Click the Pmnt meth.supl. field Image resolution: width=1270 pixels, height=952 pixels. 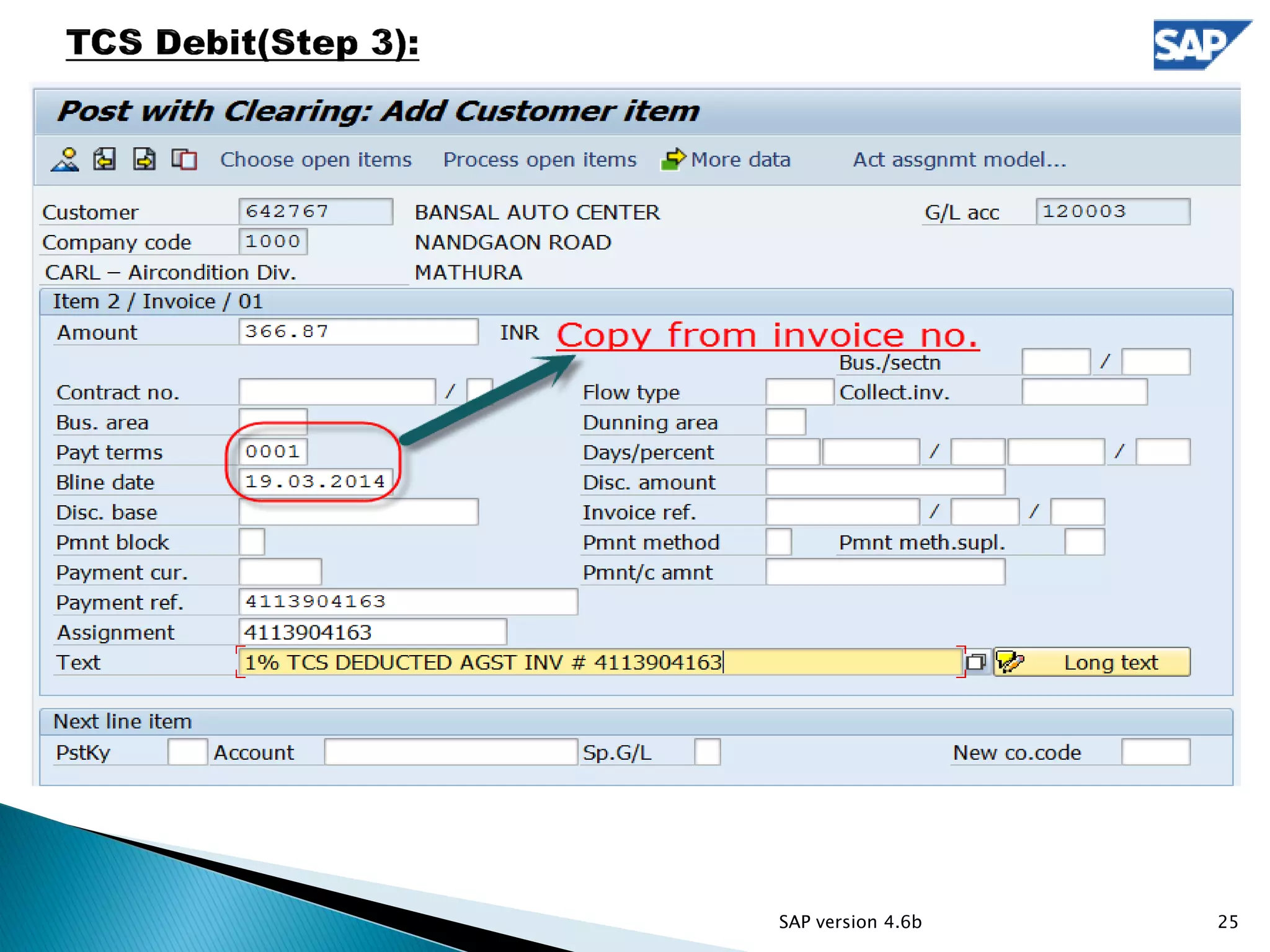tap(1085, 542)
